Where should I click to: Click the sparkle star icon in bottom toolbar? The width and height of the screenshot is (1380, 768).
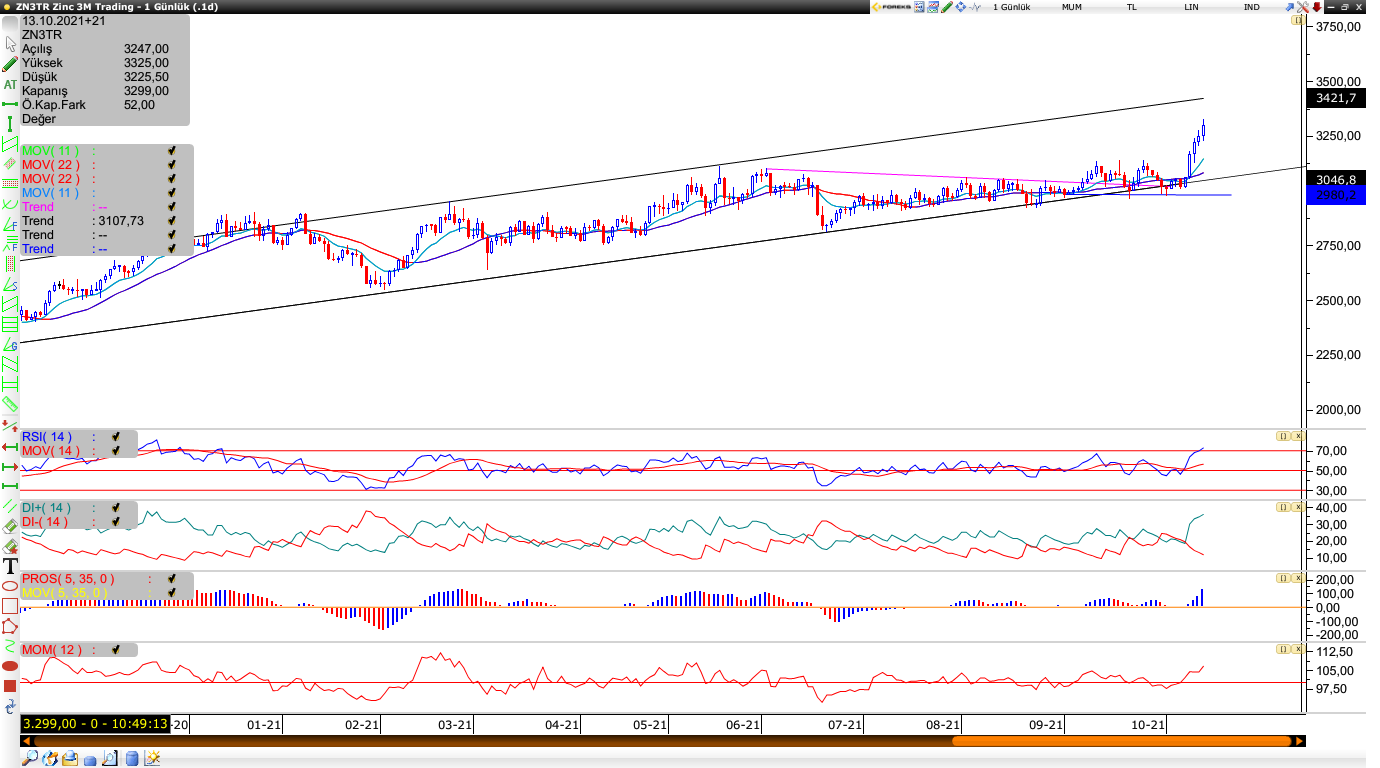point(152,758)
